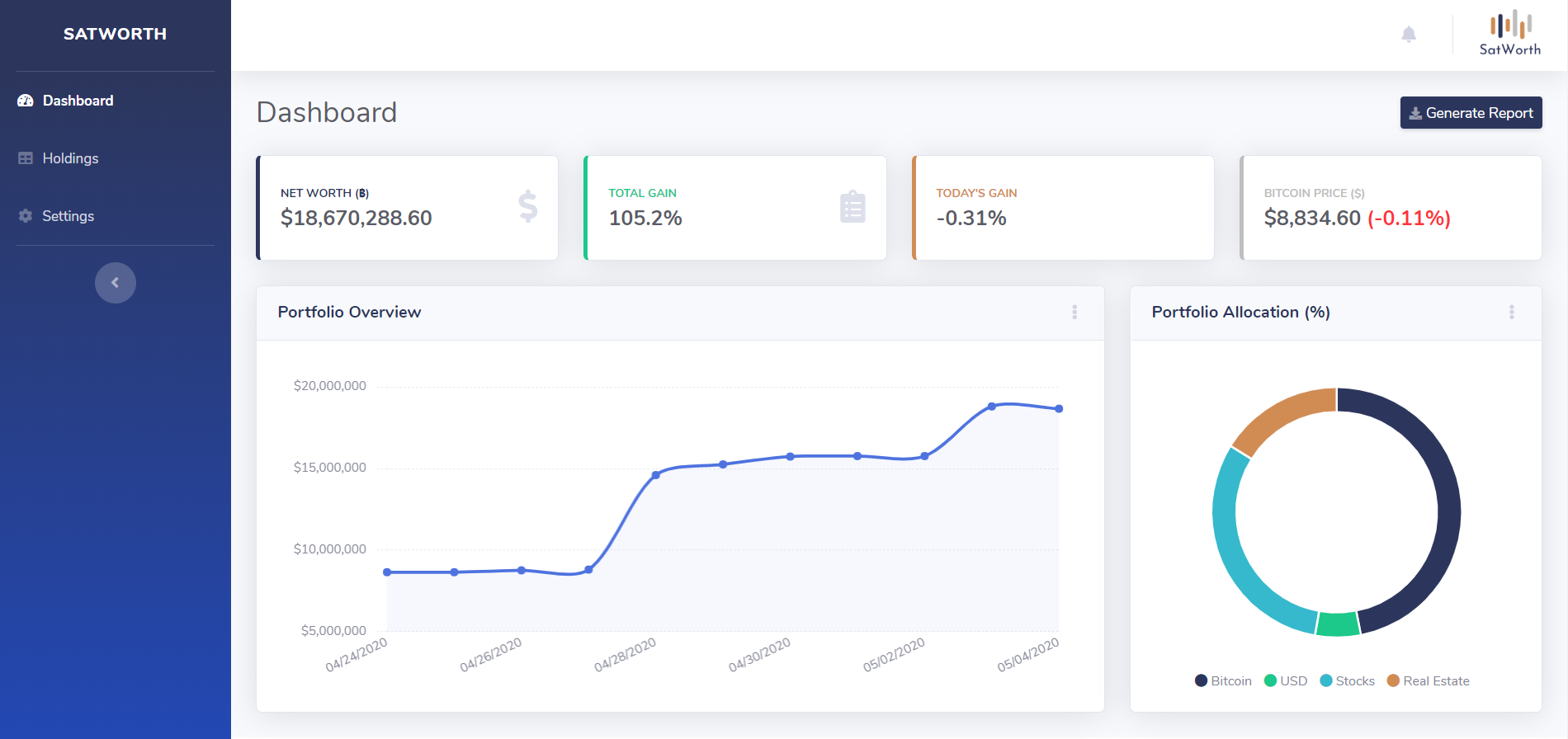The image size is (1568, 739).
Task: Click the Dashboard gauge icon in sidebar
Action: 26,101
